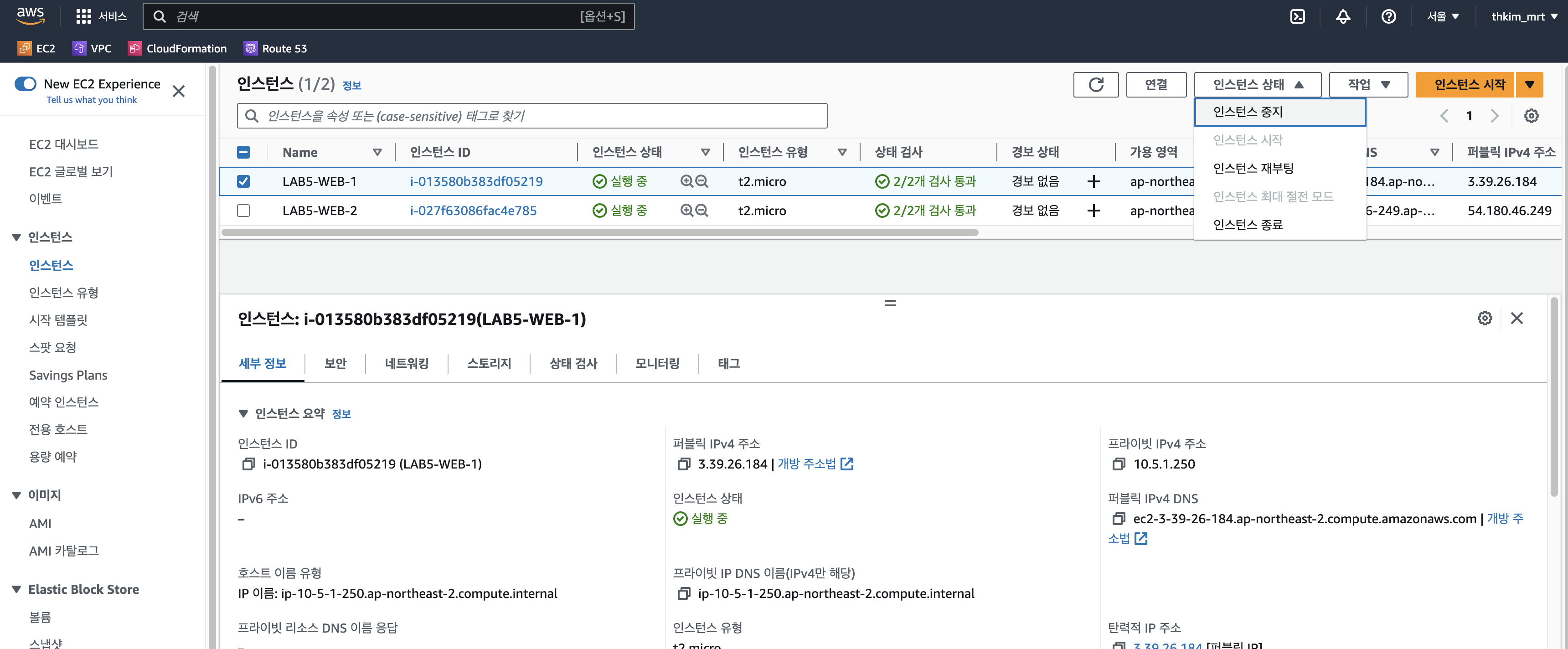This screenshot has width=1568, height=649.
Task: Open the CloudShell terminal icon
Action: pos(1297,16)
